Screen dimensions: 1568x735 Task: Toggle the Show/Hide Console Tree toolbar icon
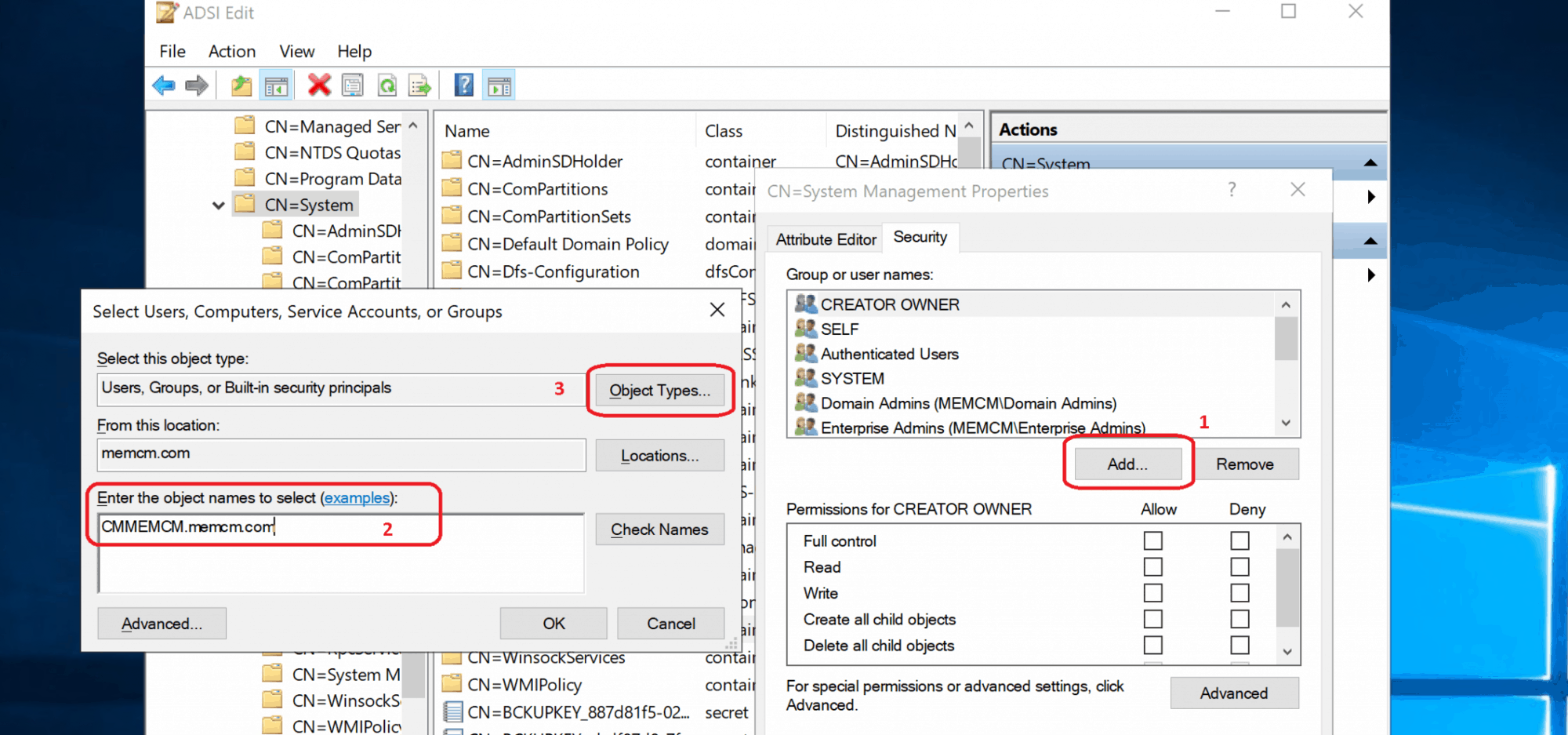point(276,85)
